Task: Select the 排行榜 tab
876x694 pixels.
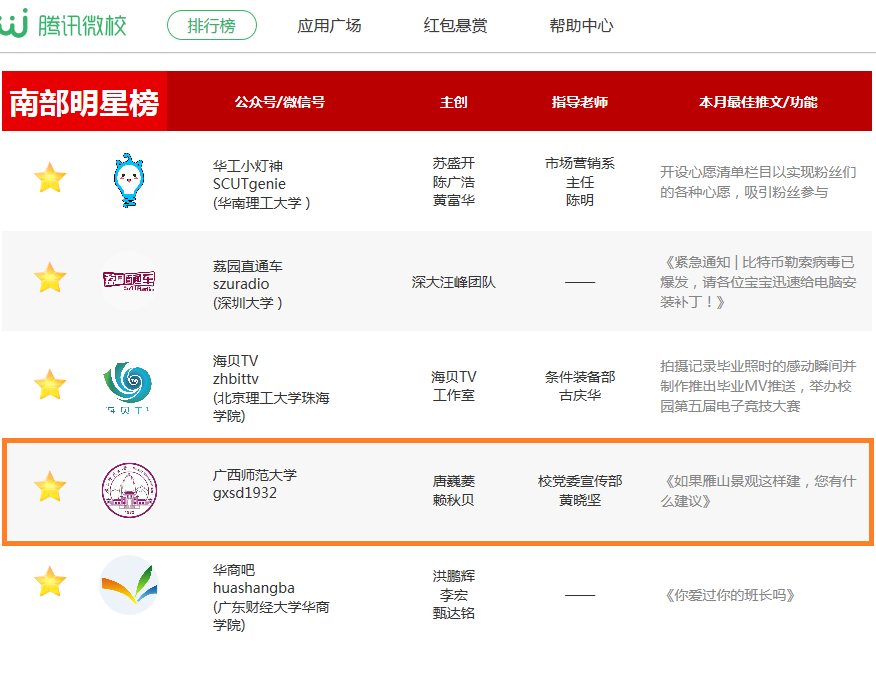Action: tap(212, 26)
